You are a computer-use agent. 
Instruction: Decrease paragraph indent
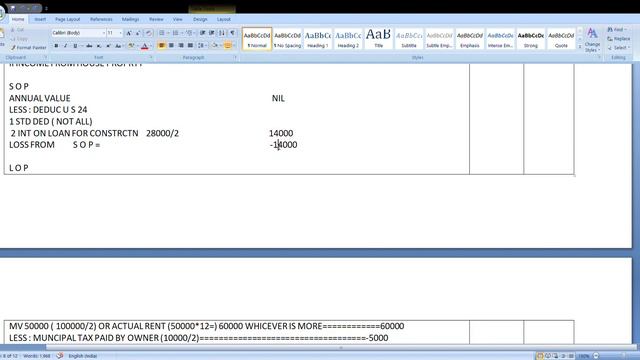pyautogui.click(x=203, y=33)
